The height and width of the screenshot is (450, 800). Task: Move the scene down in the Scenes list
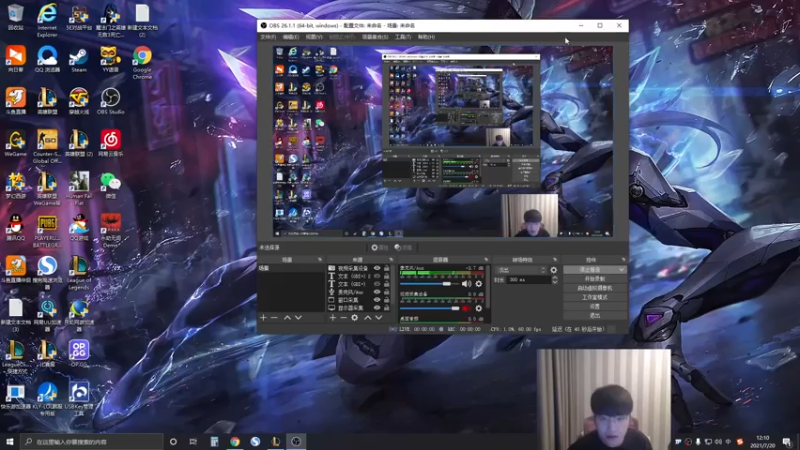tap(298, 317)
